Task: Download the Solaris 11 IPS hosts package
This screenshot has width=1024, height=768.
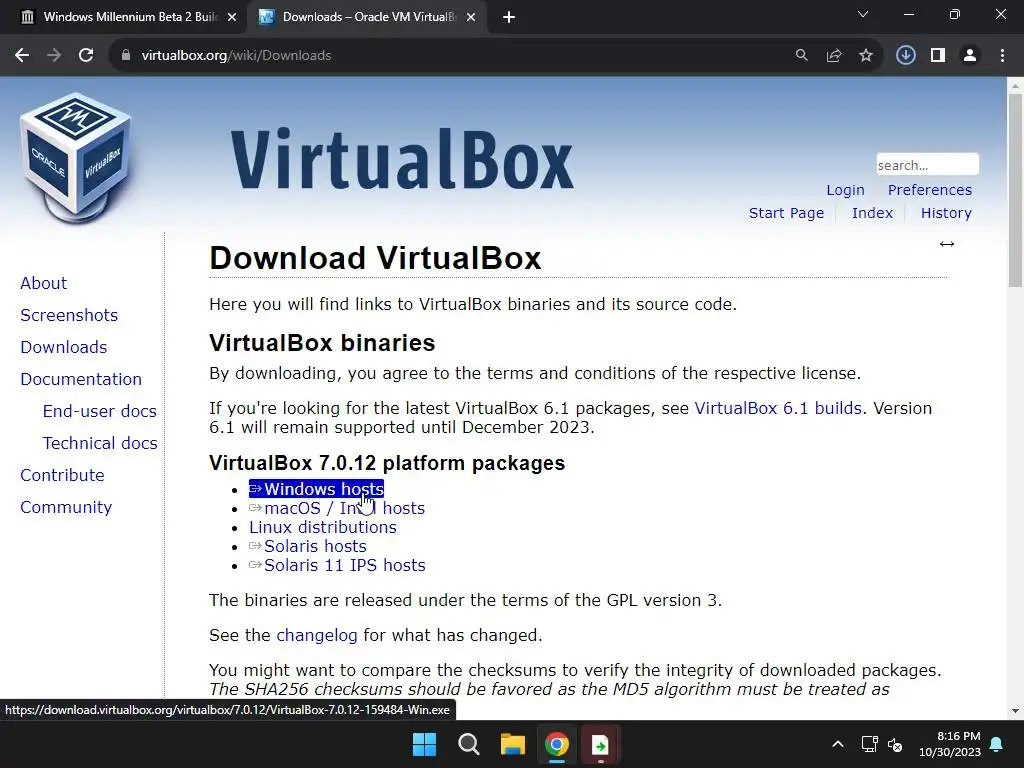Action: pos(337,565)
